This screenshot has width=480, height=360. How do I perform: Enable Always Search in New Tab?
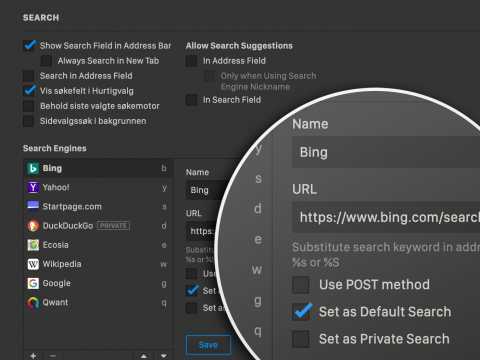coord(46,61)
